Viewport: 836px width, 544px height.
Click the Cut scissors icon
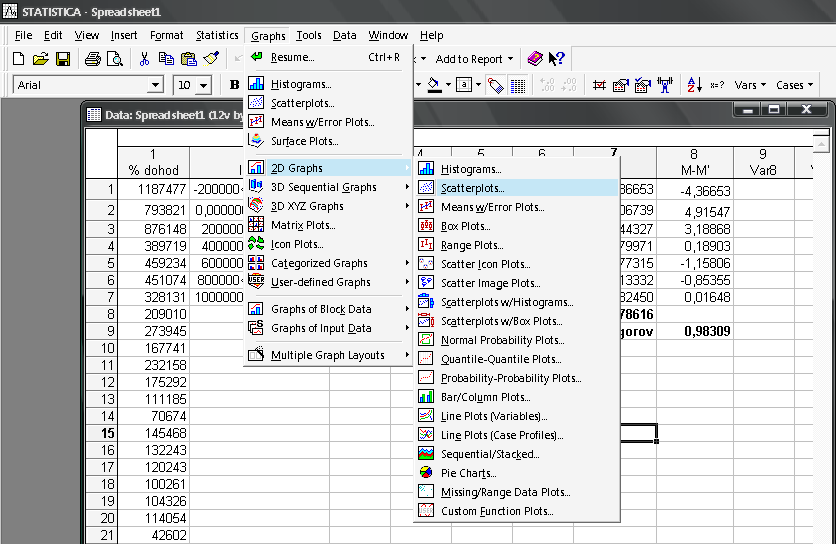(x=144, y=59)
